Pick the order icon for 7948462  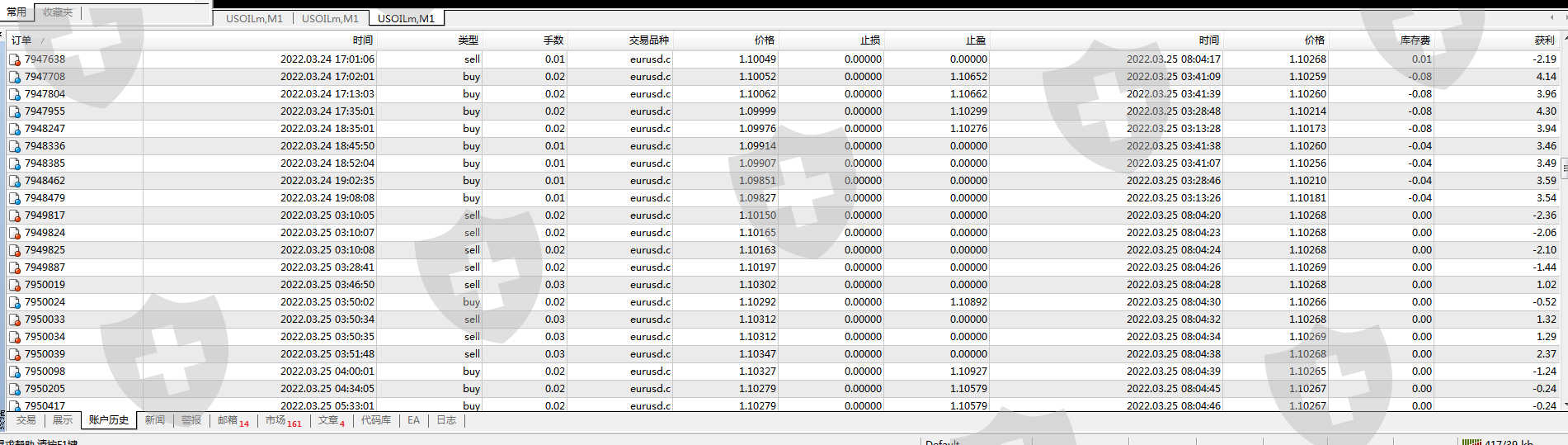point(15,181)
